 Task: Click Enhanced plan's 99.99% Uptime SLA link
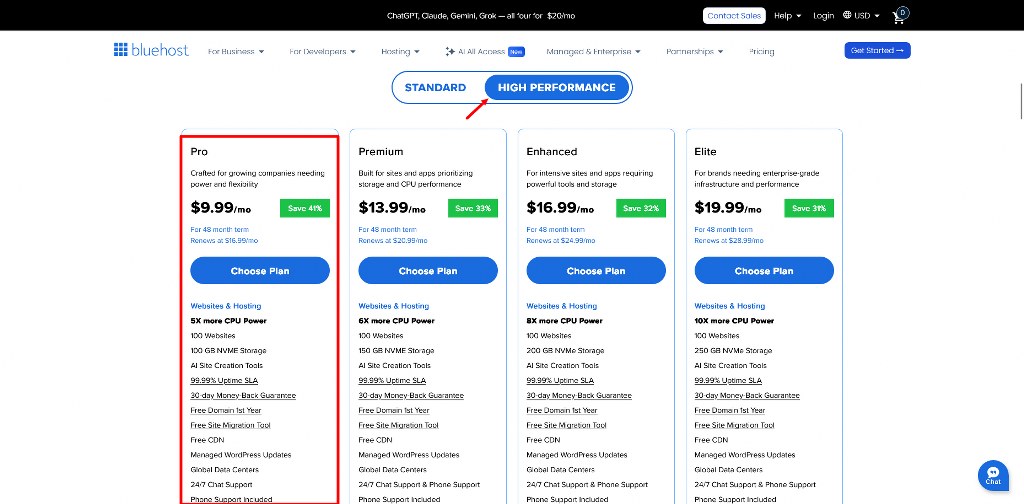(560, 380)
